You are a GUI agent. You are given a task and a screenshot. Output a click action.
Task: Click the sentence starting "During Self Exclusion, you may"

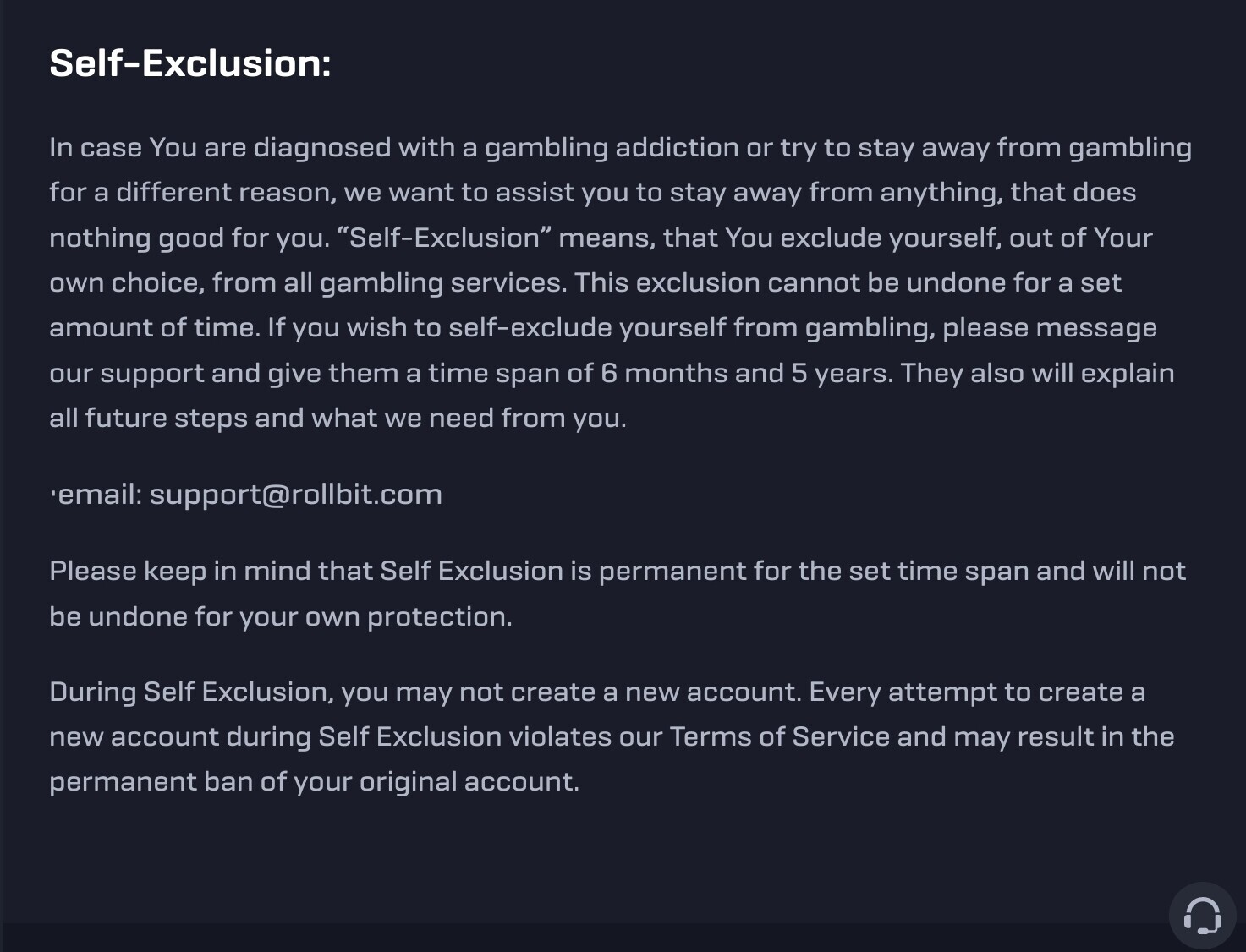point(425,692)
